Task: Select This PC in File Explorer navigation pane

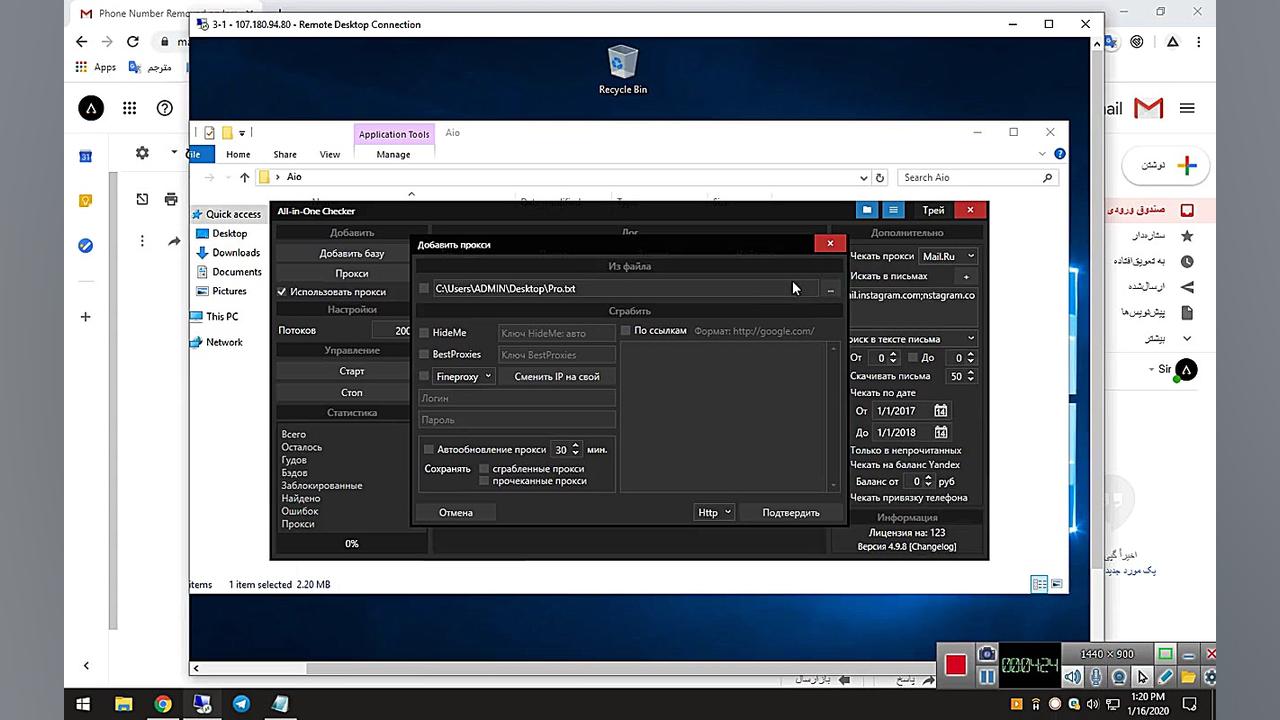Action: 222,316
